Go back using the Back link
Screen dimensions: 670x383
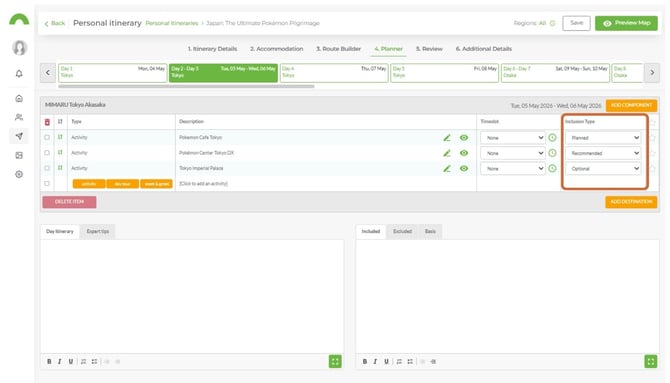(55, 23)
